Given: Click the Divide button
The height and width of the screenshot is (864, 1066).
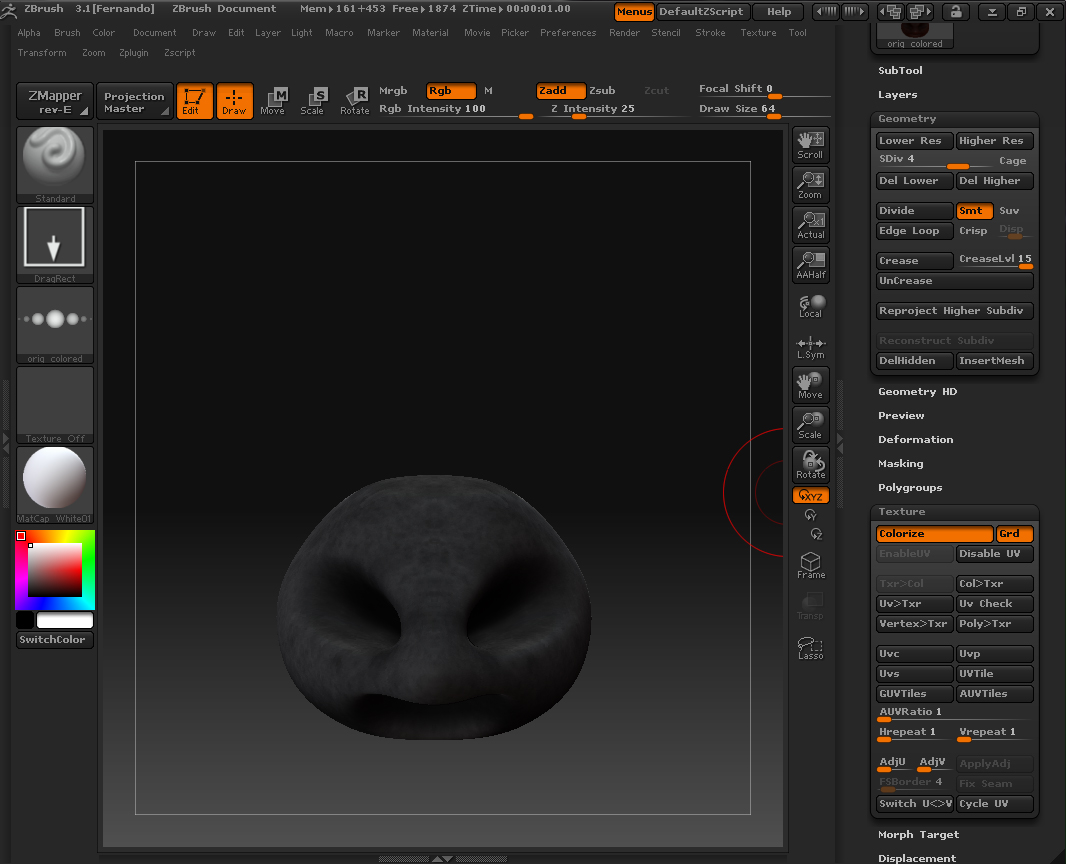Looking at the screenshot, I should [x=914, y=211].
